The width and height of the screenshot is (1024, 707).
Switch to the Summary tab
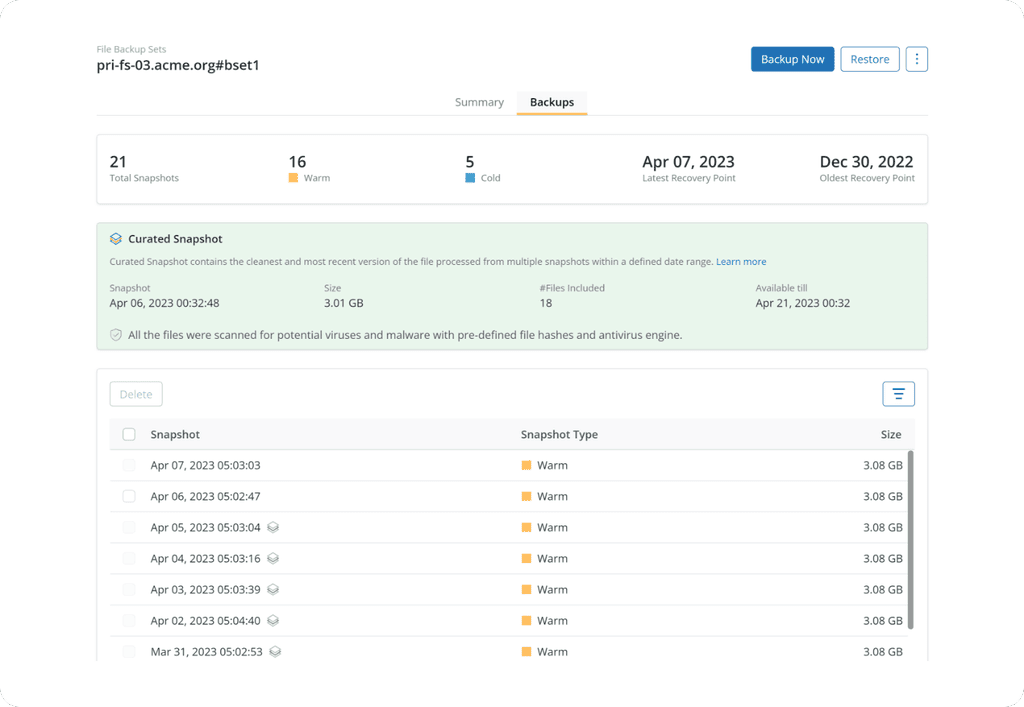point(479,101)
